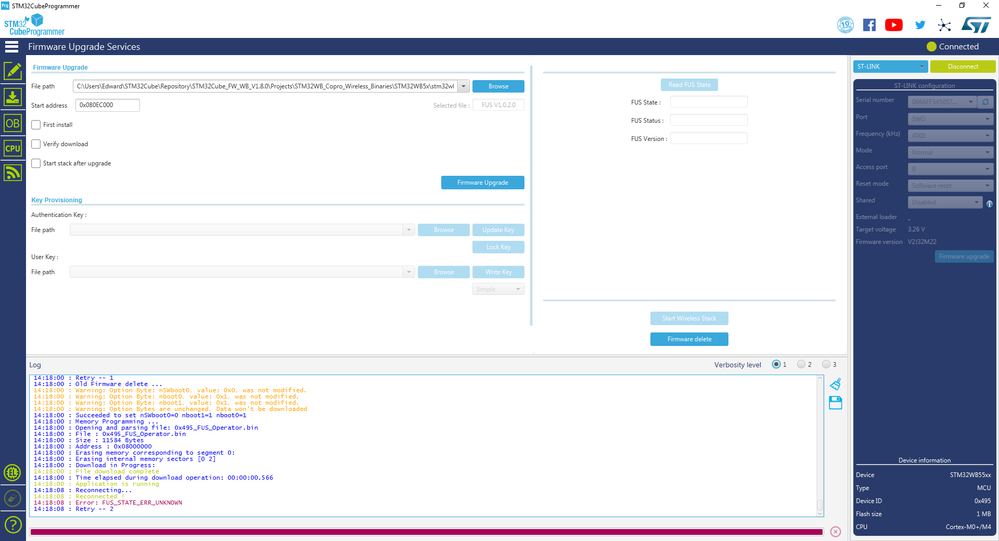Click FUS Version output field
Screen dimensions: 999x541
pos(708,138)
